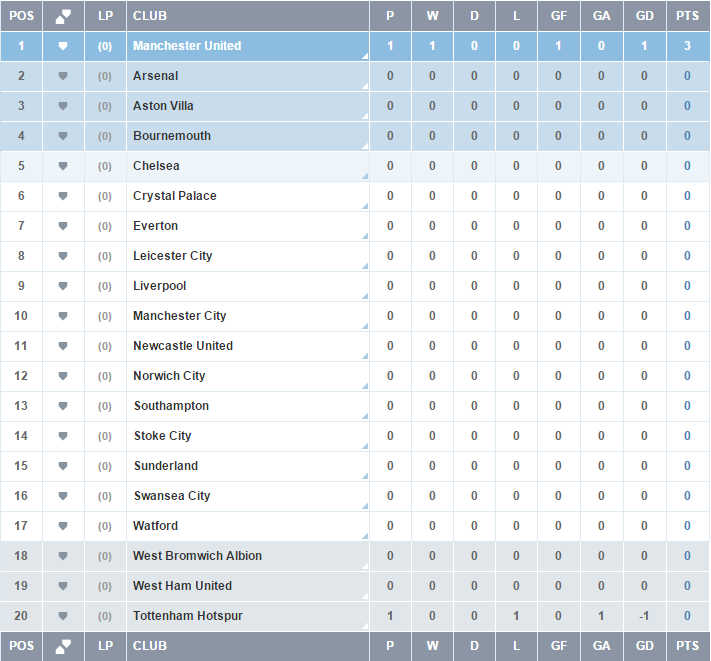The height and width of the screenshot is (661, 711).
Task: Open the Leicester City club link
Action: click(173, 256)
